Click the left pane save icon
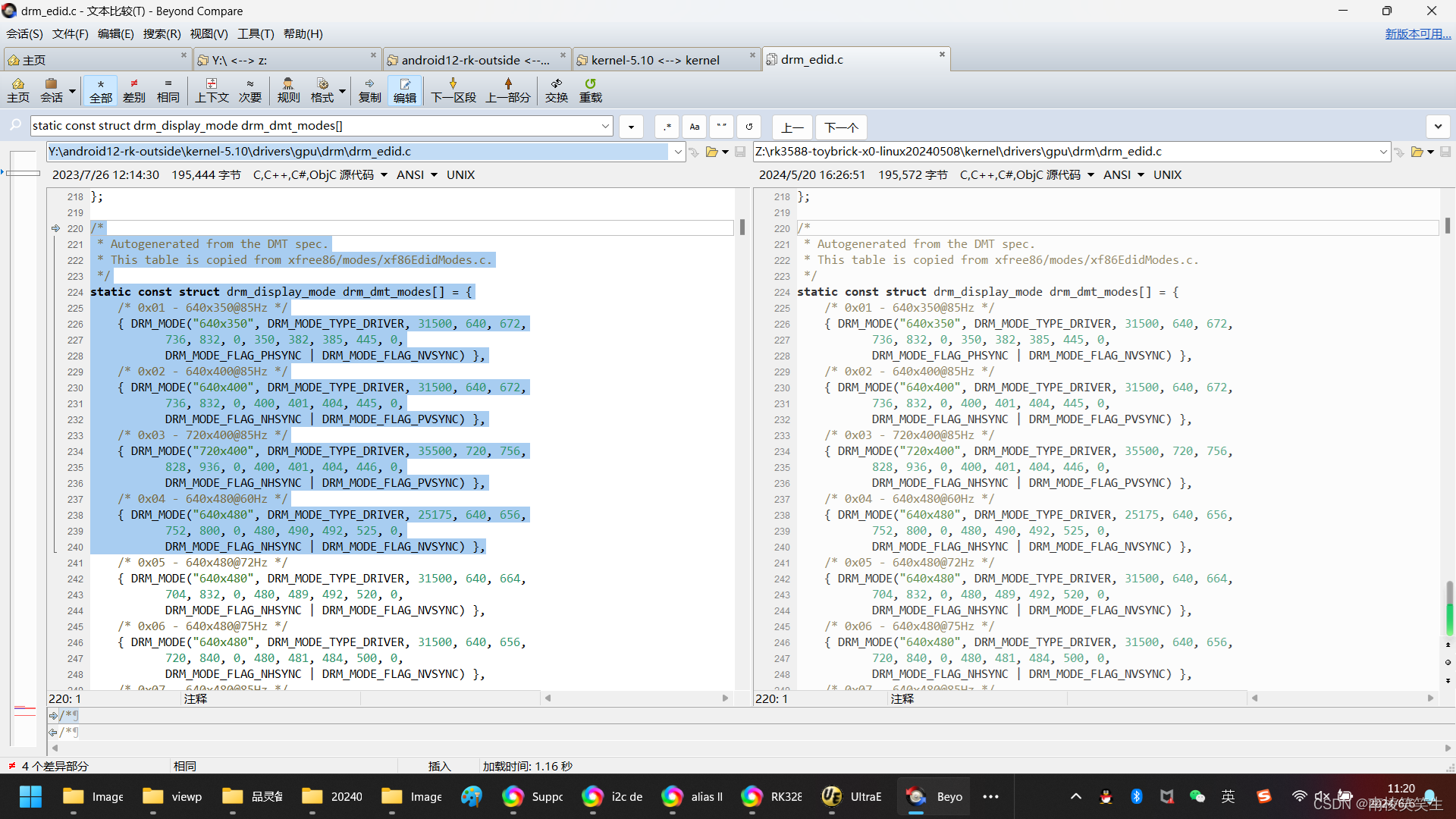Image resolution: width=1456 pixels, height=819 pixels. pos(740,152)
